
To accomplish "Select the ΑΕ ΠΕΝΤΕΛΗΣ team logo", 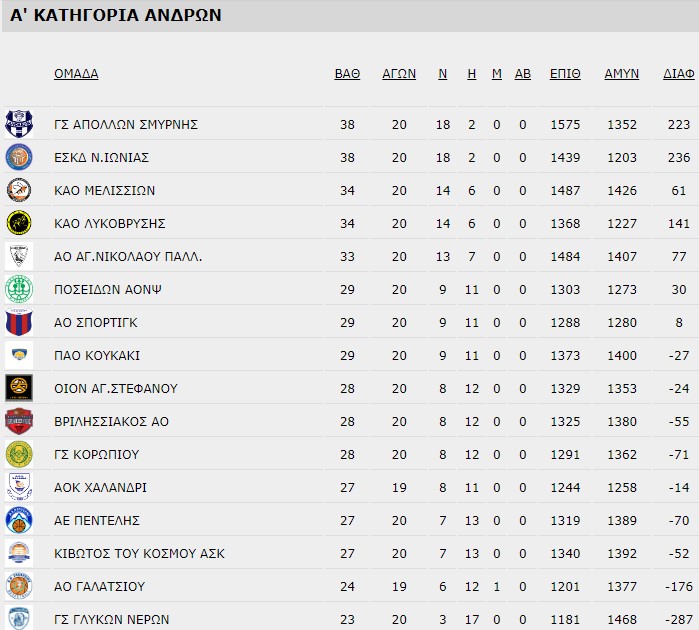I will (19, 520).
